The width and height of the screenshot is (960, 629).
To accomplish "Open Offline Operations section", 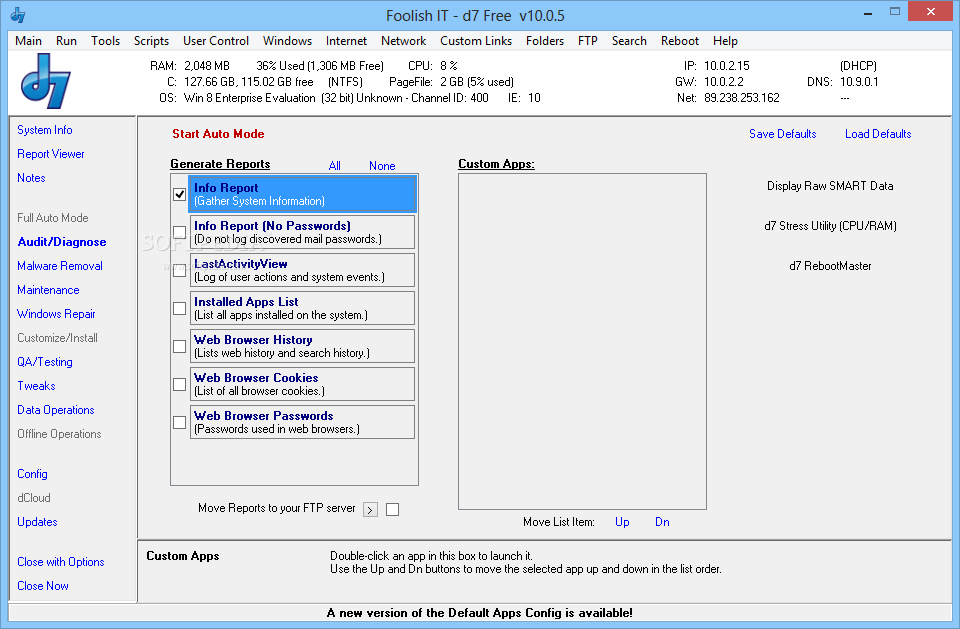I will (59, 434).
